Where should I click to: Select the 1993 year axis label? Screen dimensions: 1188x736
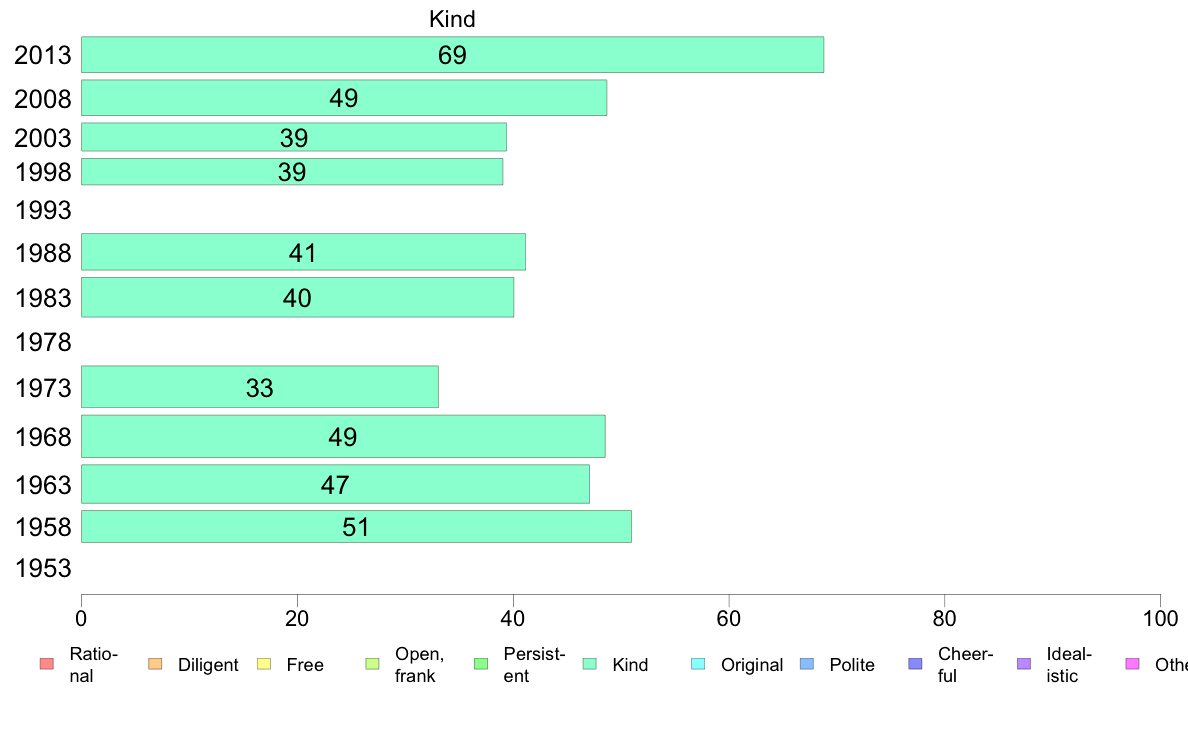[x=43, y=210]
